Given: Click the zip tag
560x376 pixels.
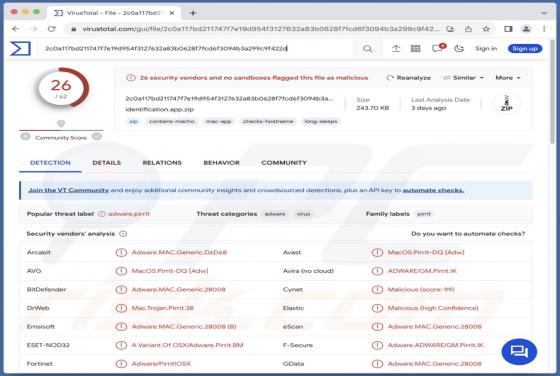Looking at the screenshot, I should pos(133,122).
